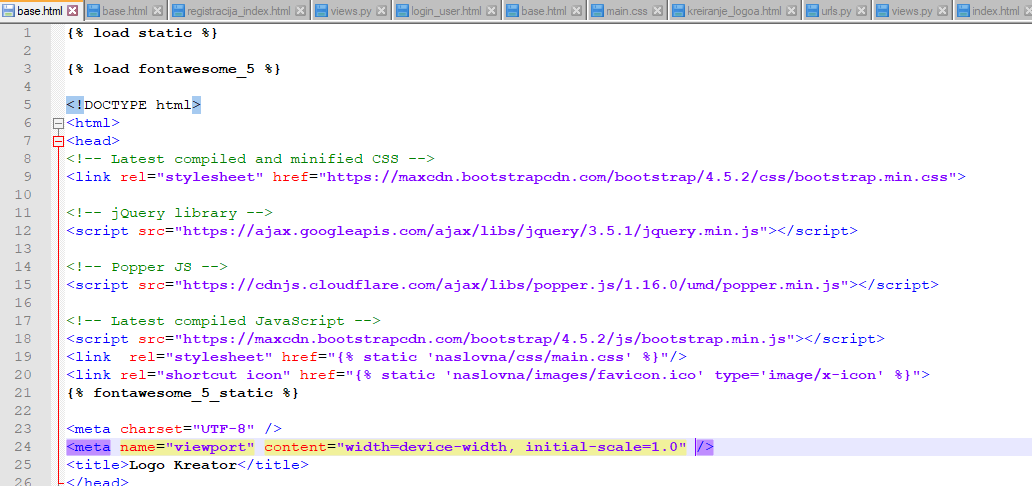Viewport: 1032px width, 486px height.
Task: Open the kreiranje_logoa.html tab
Action: 733,11
